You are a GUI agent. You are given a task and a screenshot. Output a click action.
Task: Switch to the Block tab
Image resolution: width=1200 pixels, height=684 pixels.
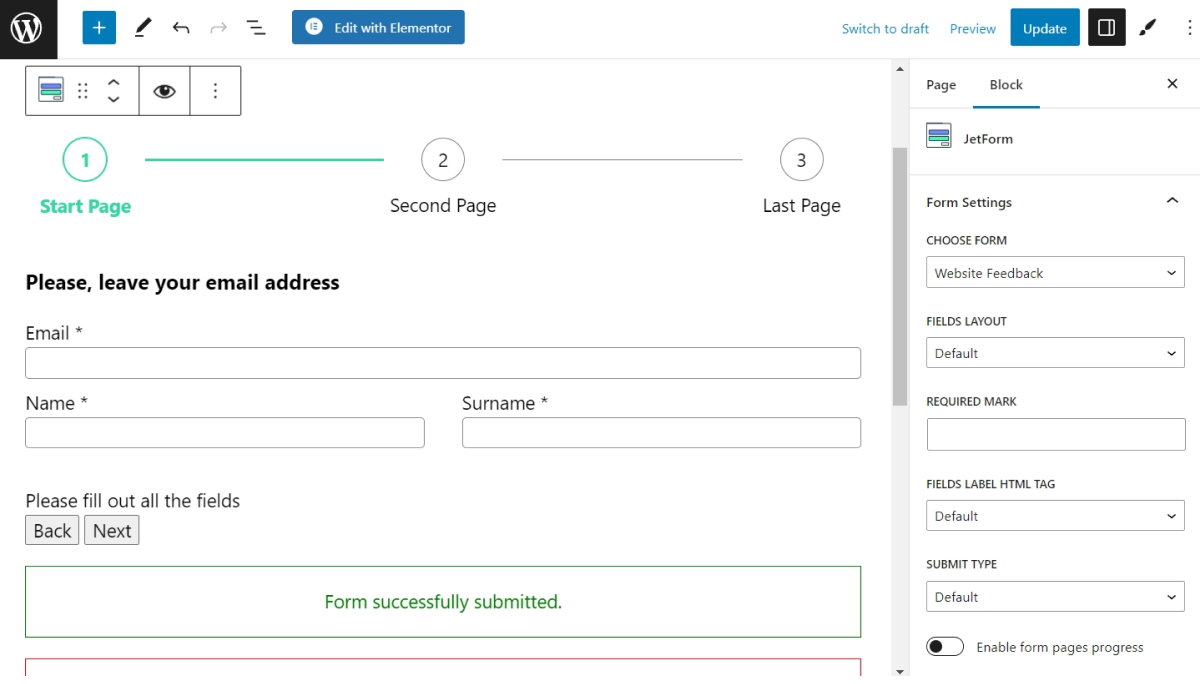tap(1006, 85)
